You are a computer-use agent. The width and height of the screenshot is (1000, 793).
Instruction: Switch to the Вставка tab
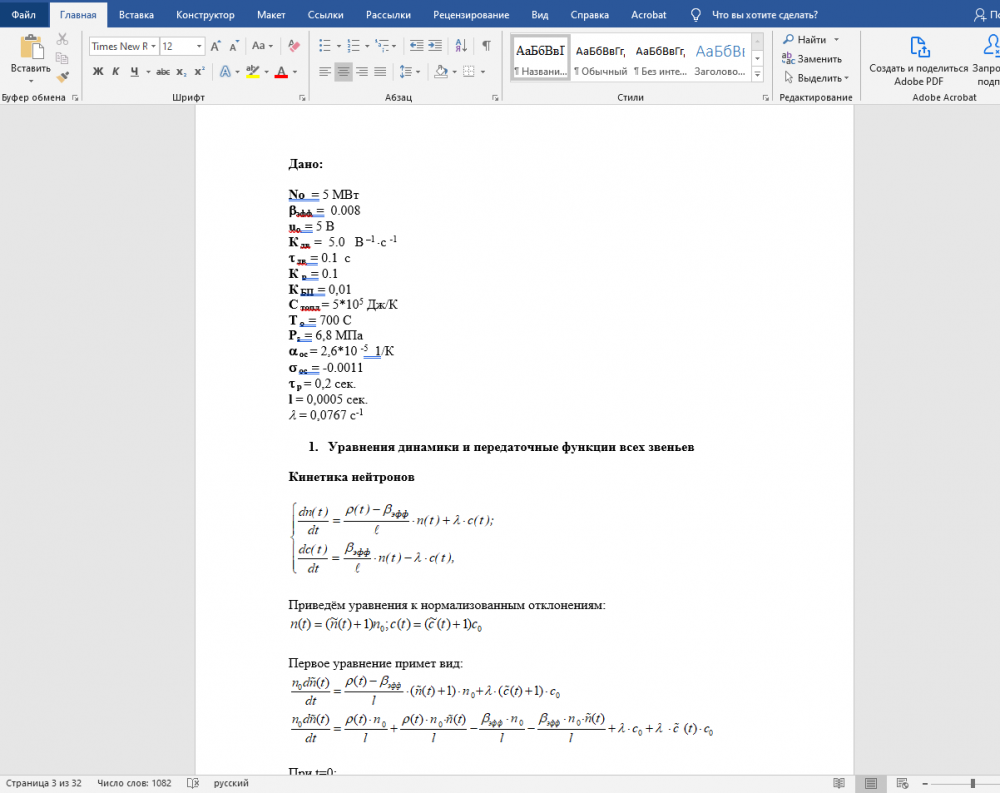click(136, 15)
